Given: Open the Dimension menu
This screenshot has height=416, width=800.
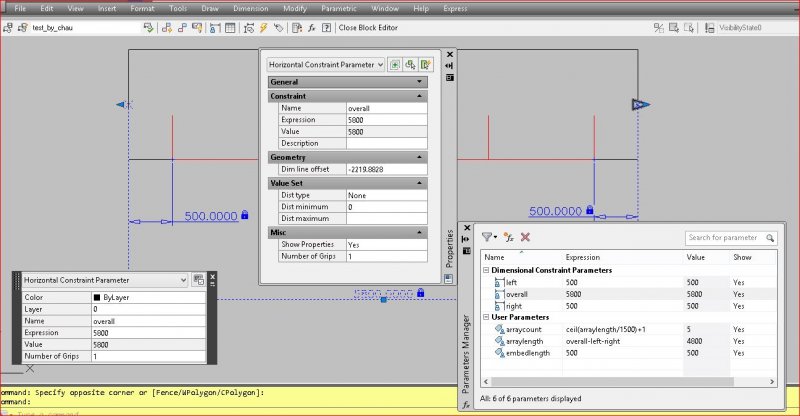Looking at the screenshot, I should tap(250, 8).
